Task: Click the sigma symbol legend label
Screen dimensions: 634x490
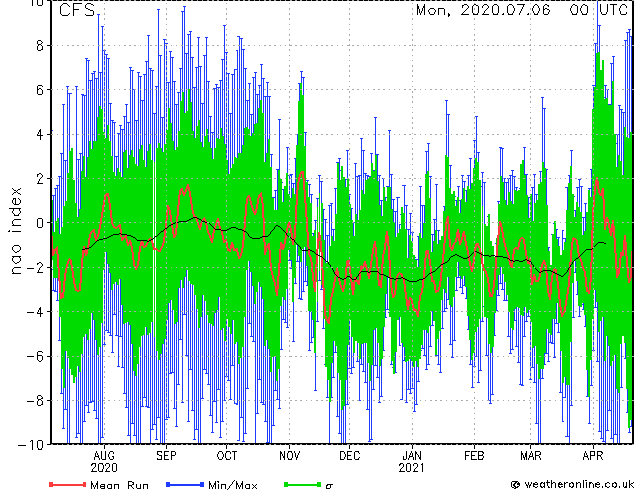Action: click(329, 486)
